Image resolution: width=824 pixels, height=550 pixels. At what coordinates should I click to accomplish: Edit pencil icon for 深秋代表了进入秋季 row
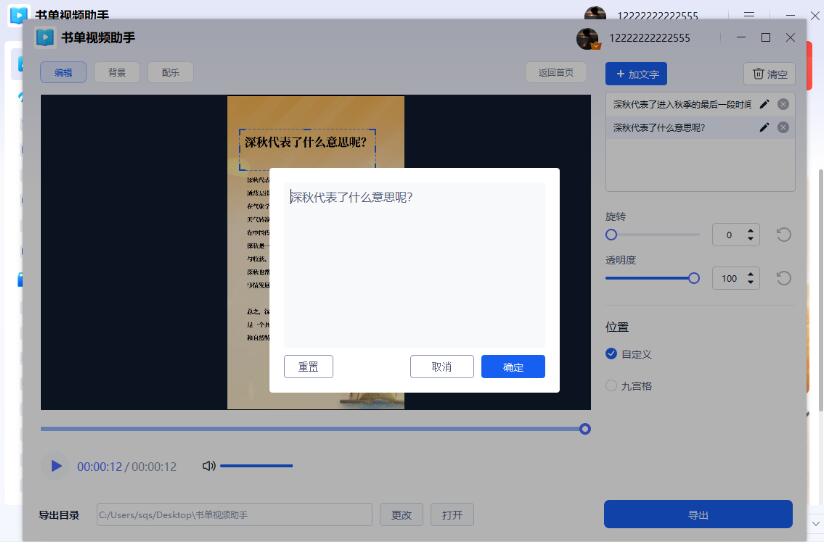click(764, 104)
